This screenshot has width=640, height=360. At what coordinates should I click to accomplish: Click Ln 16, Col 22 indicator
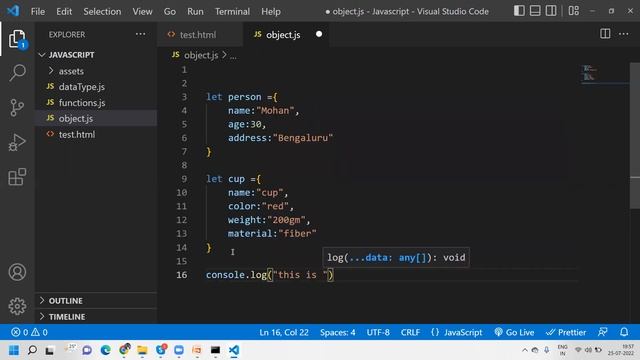(x=284, y=332)
